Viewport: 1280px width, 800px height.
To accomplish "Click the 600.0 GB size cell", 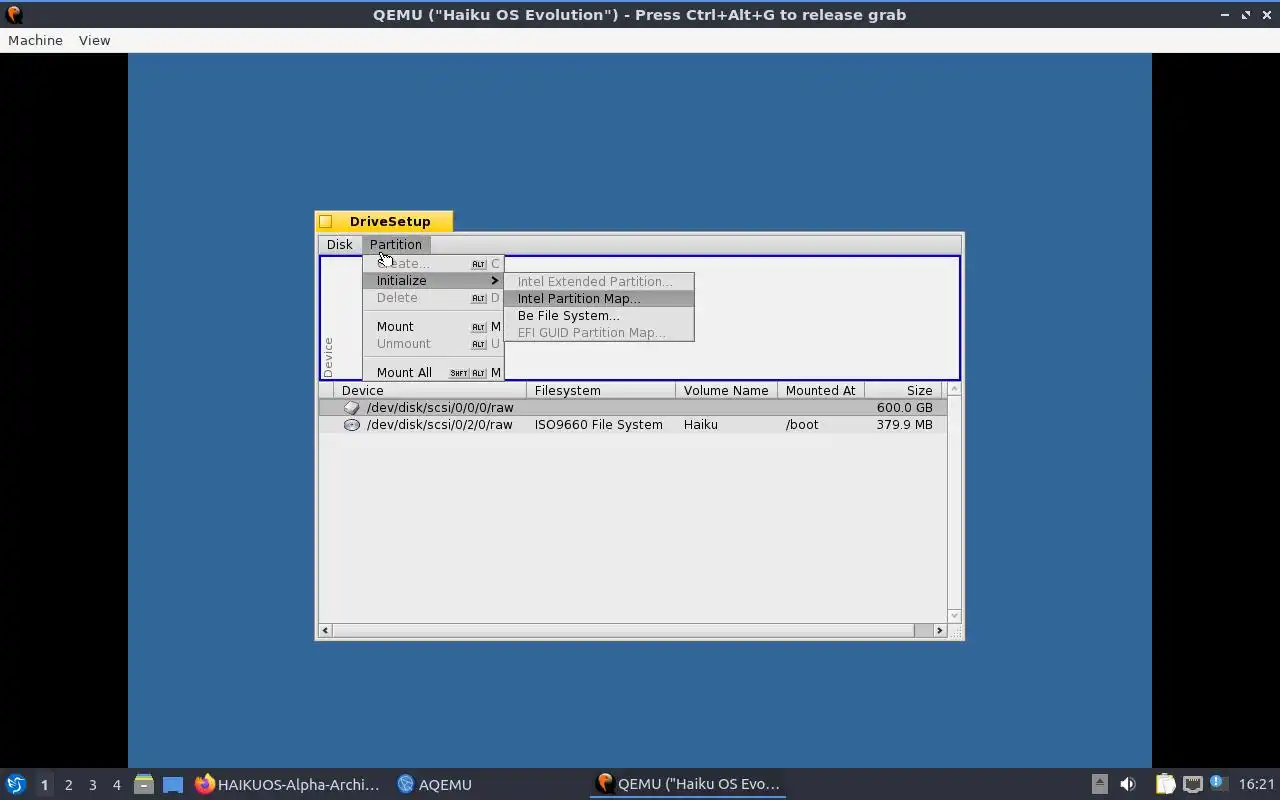I will tap(904, 408).
